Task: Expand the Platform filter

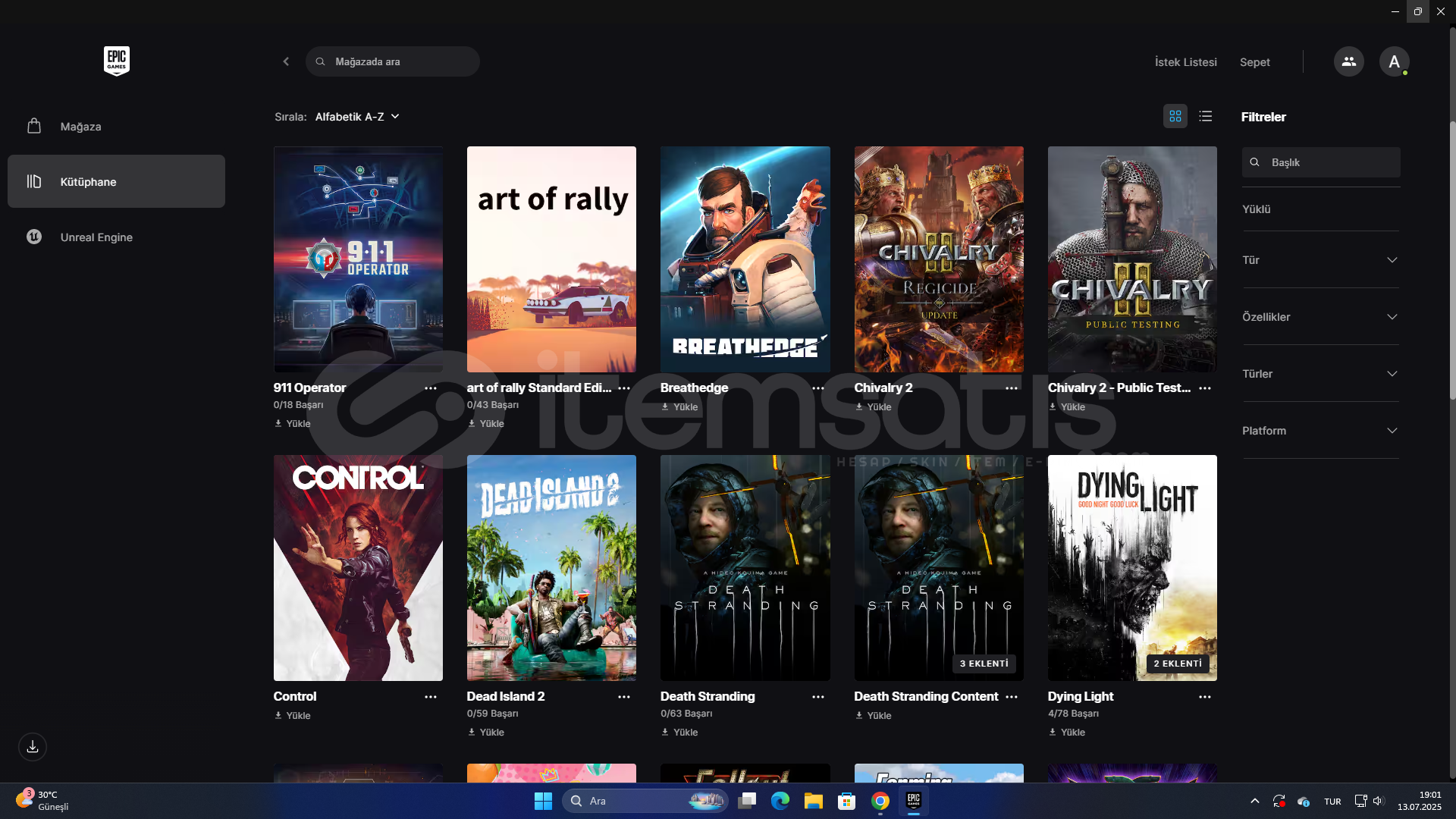Action: (1320, 431)
